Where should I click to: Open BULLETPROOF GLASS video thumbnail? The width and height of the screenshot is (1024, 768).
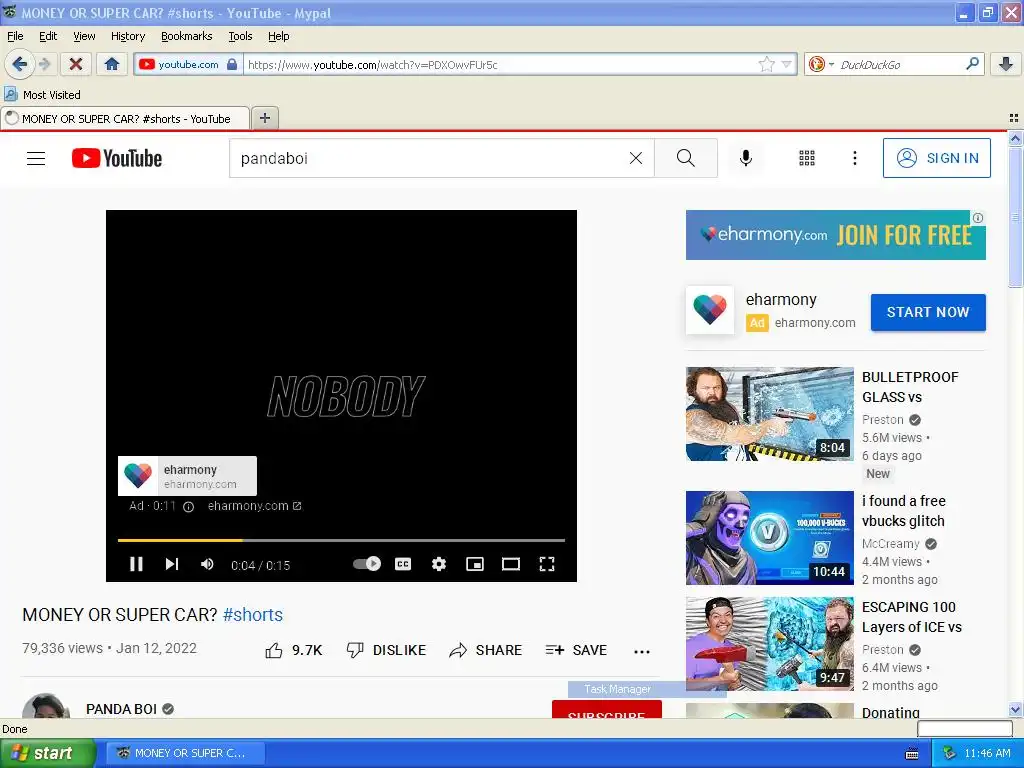(x=769, y=413)
